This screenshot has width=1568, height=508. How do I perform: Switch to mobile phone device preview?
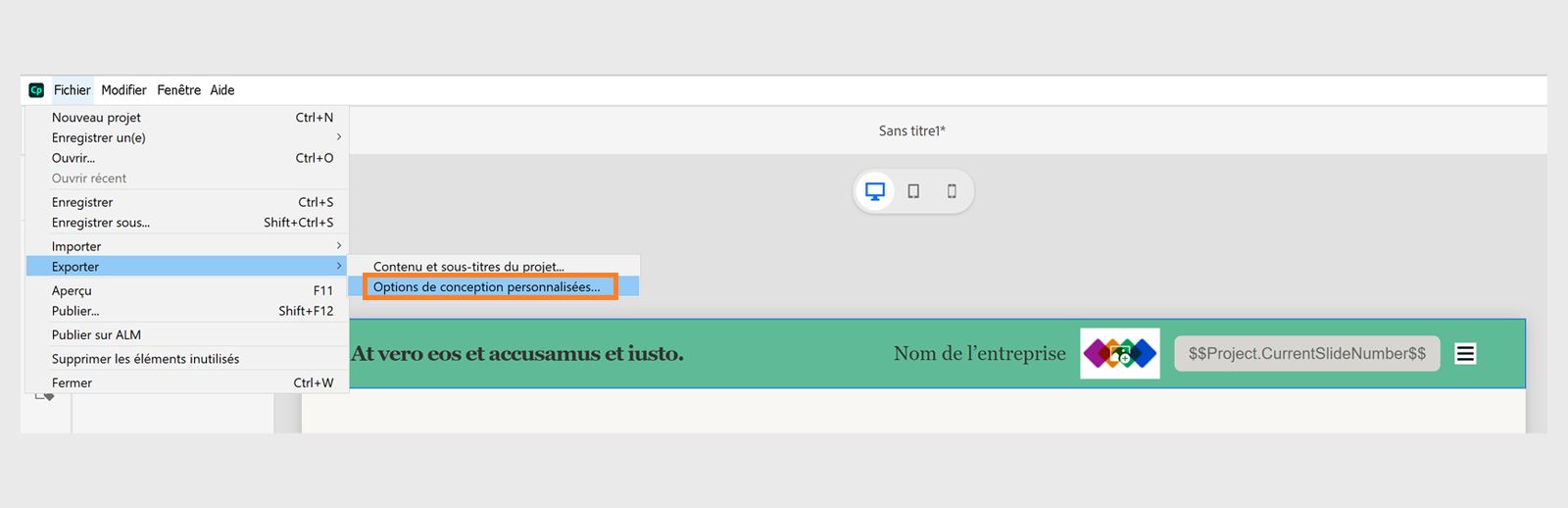click(x=952, y=191)
